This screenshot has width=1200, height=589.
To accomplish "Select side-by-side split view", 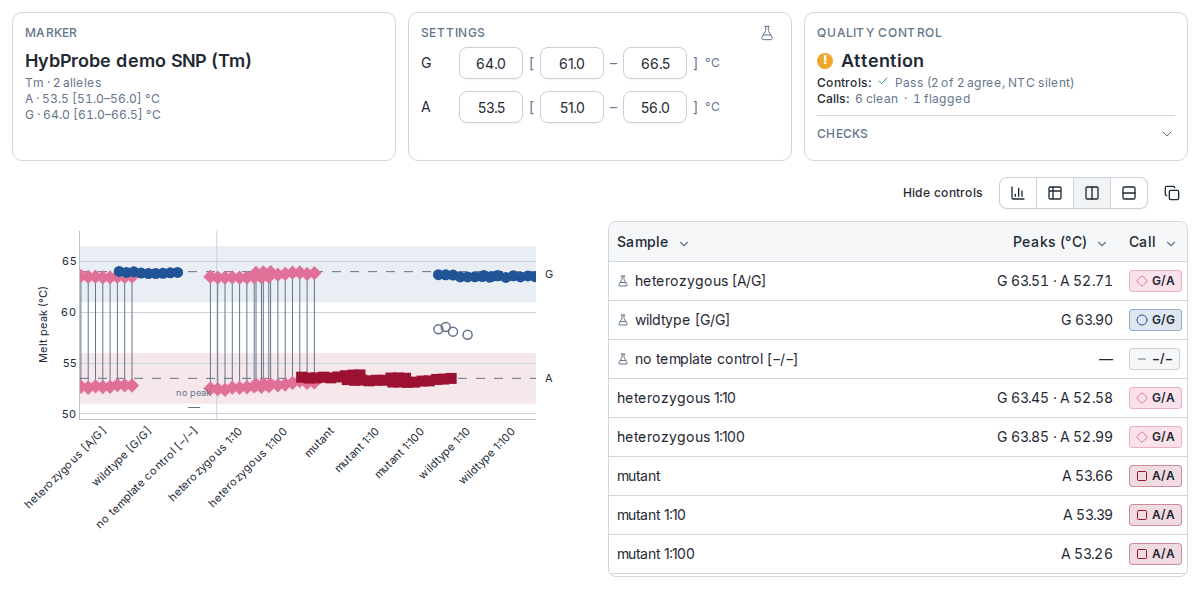I will 1092,193.
